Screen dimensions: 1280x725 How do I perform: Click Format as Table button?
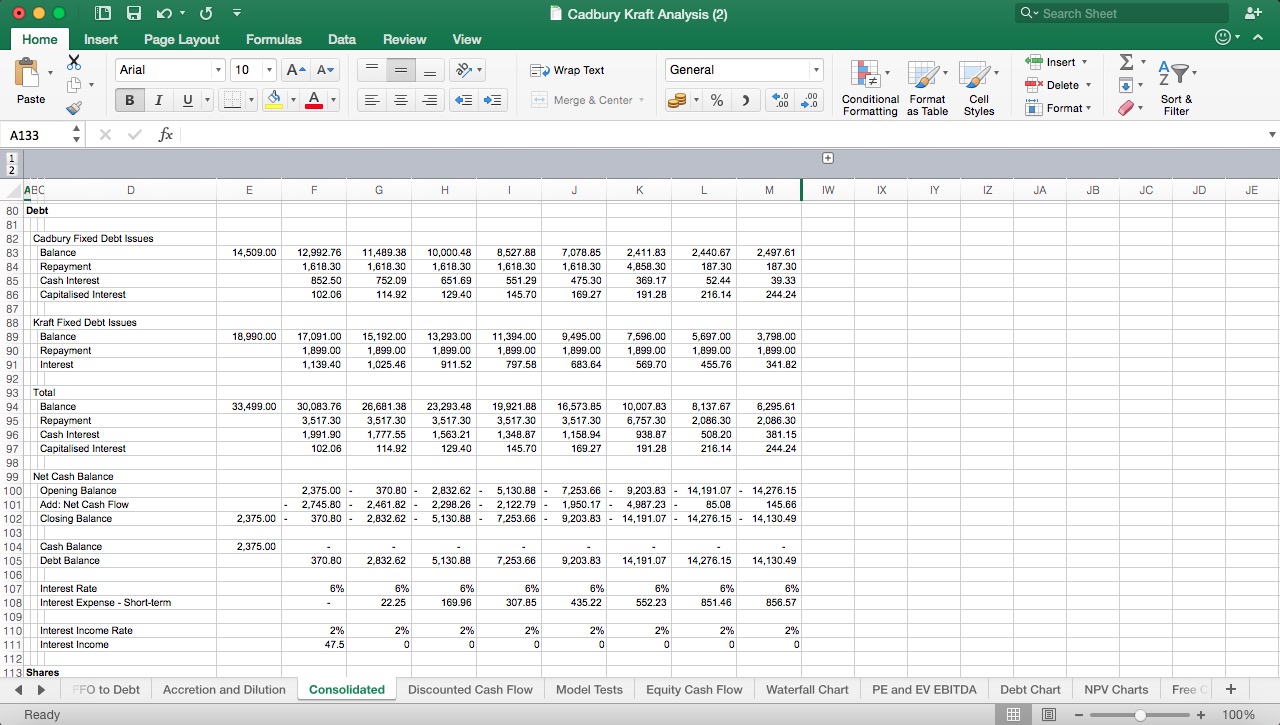[927, 88]
